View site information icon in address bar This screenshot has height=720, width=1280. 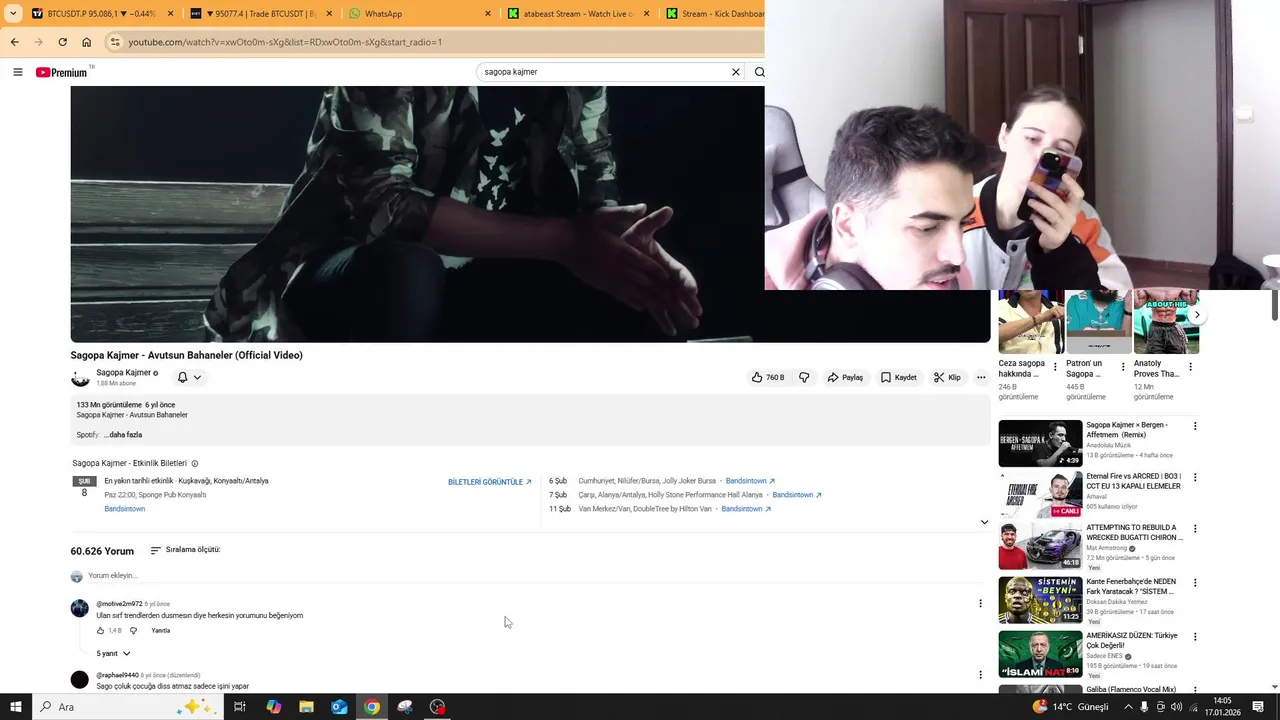(x=115, y=42)
